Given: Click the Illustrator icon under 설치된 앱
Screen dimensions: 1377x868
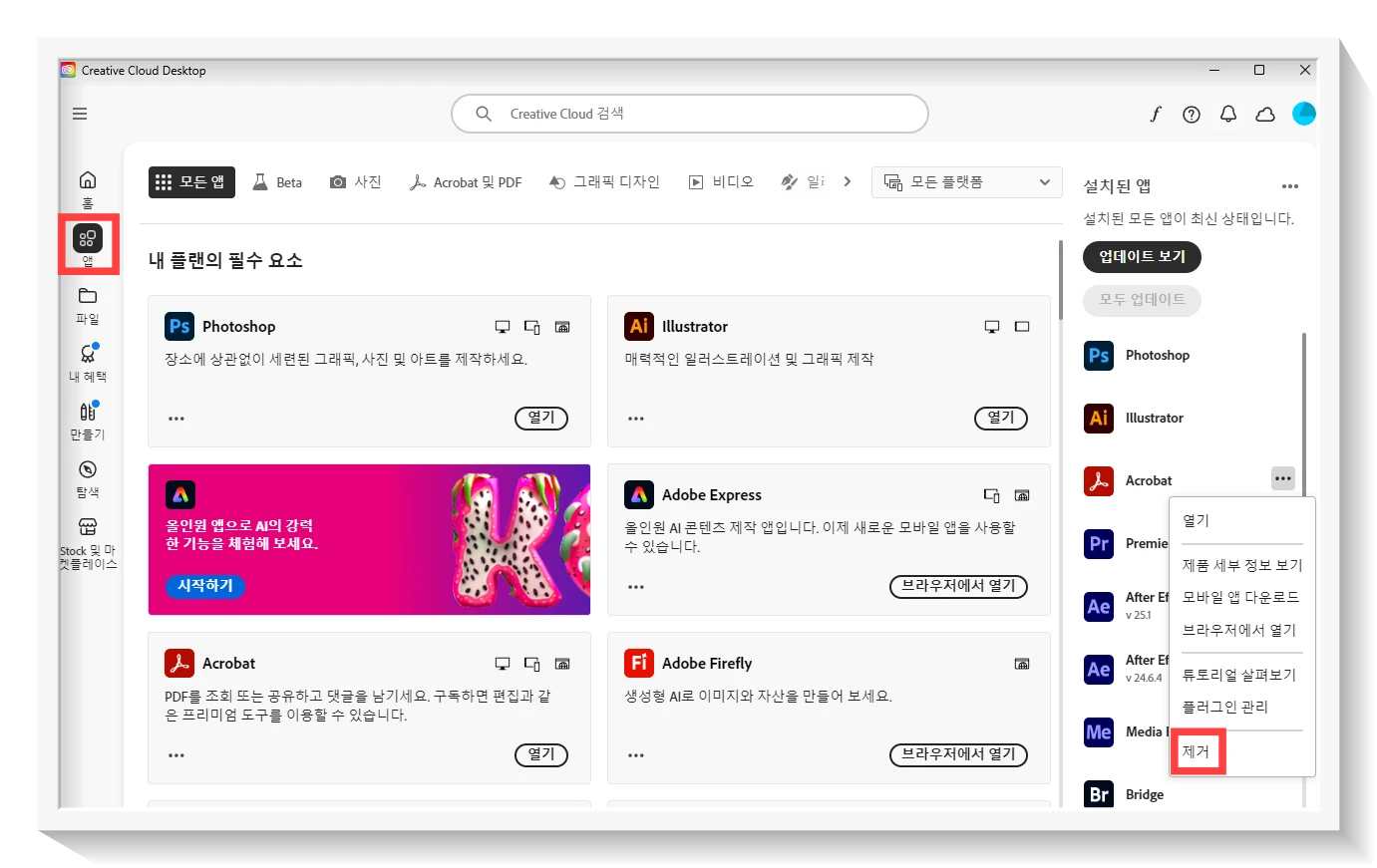Looking at the screenshot, I should (x=1098, y=418).
